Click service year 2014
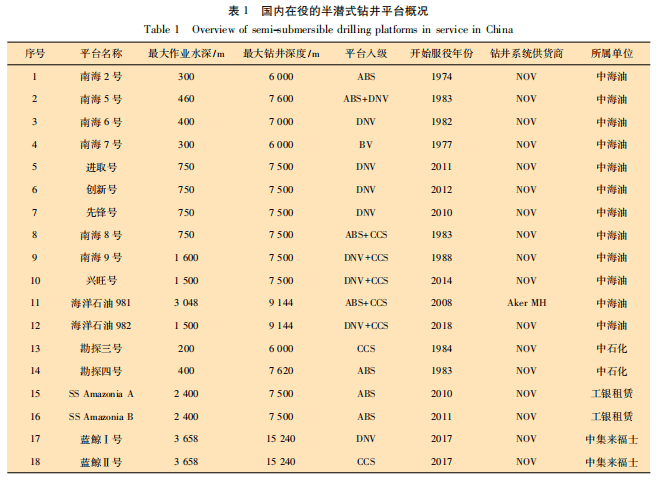The height and width of the screenshot is (481, 659). [442, 280]
